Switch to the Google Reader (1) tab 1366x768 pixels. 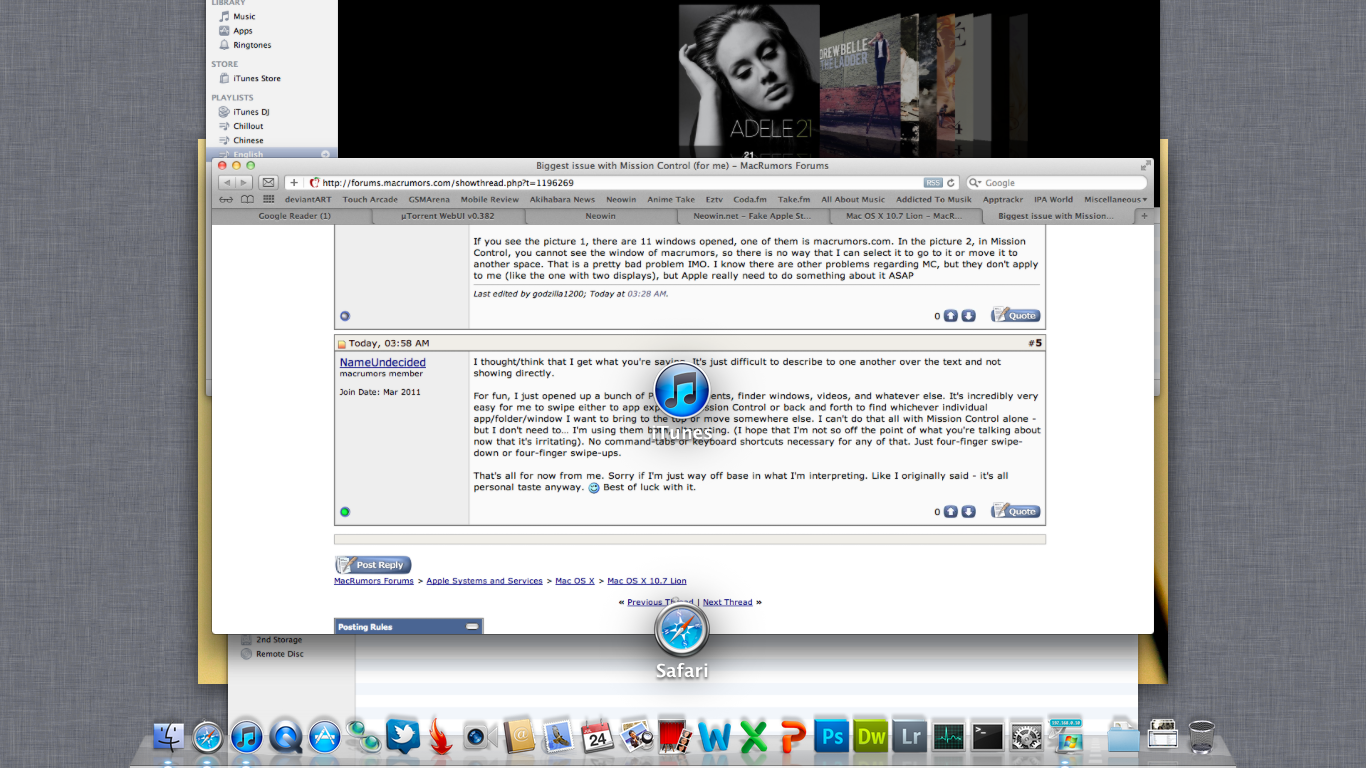click(x=295, y=215)
